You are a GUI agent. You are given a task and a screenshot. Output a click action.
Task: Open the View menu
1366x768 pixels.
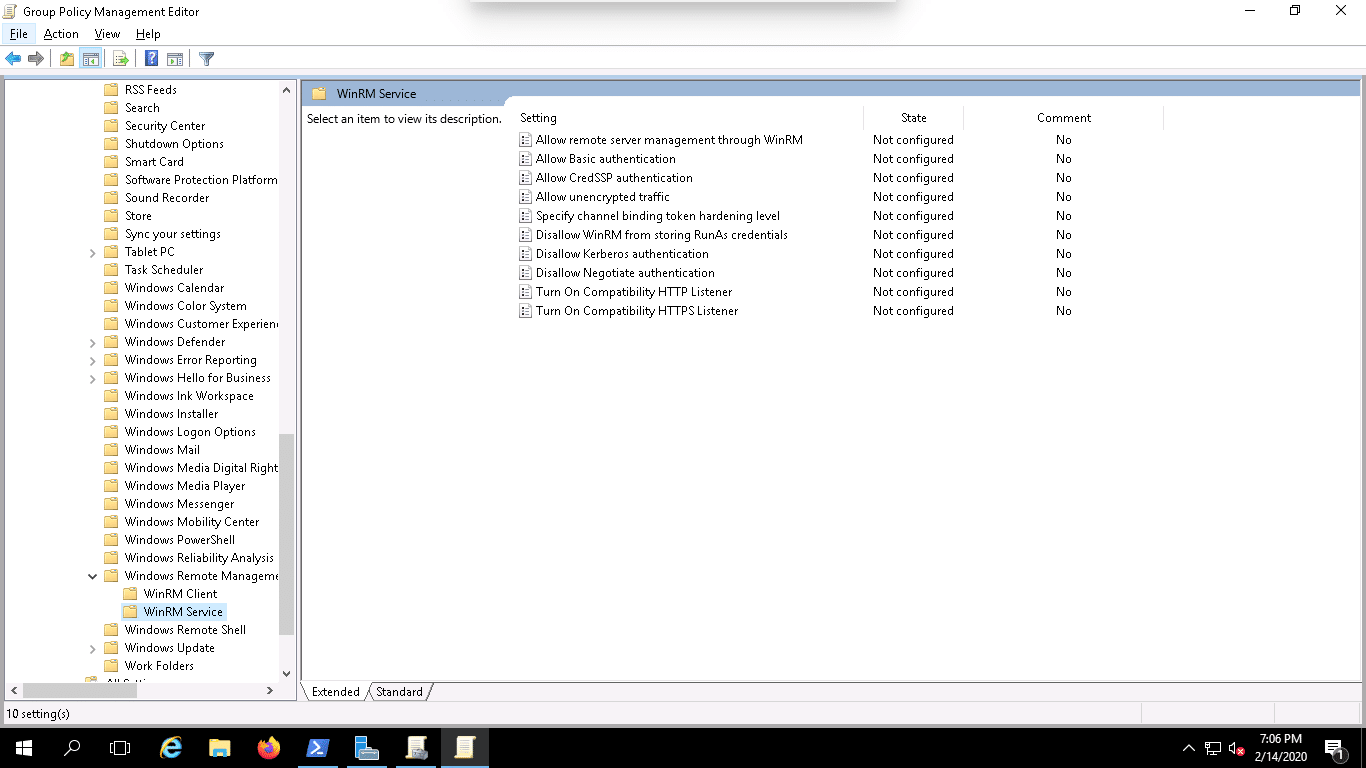(107, 34)
